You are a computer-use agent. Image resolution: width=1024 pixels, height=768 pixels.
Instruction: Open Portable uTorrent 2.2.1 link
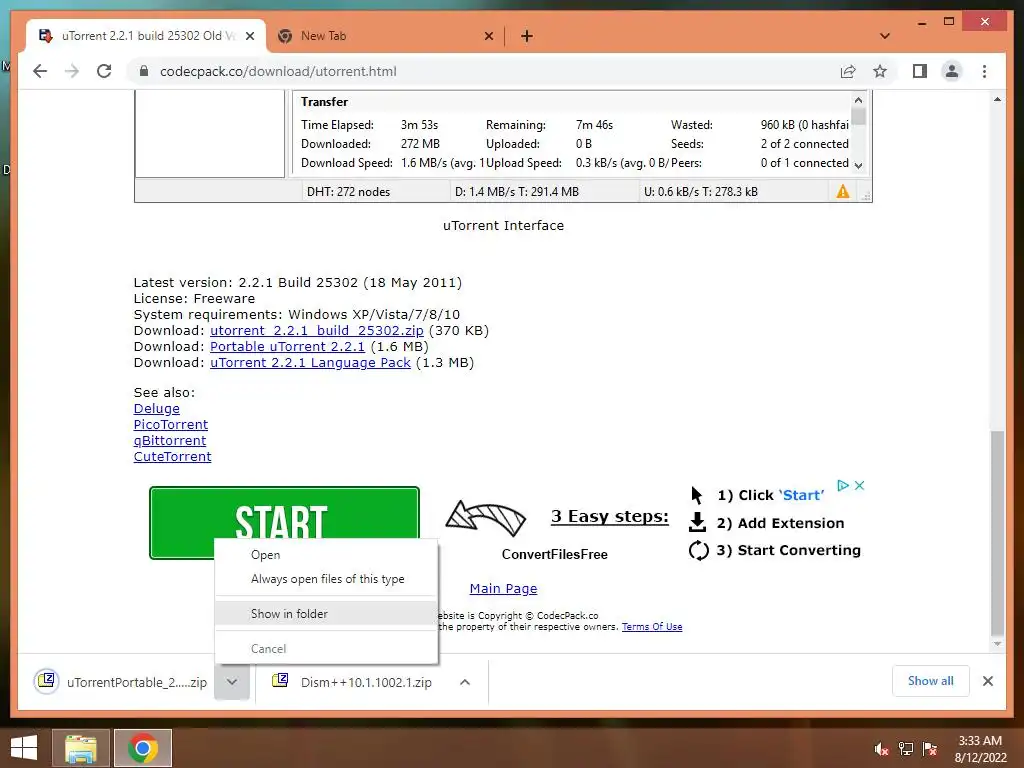pyautogui.click(x=287, y=346)
